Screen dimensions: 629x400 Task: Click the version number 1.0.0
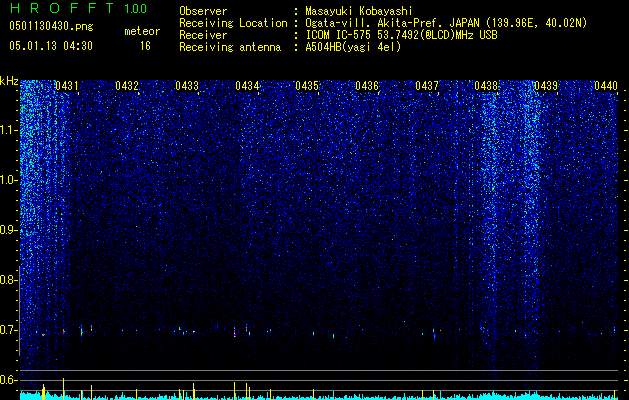coord(135,8)
